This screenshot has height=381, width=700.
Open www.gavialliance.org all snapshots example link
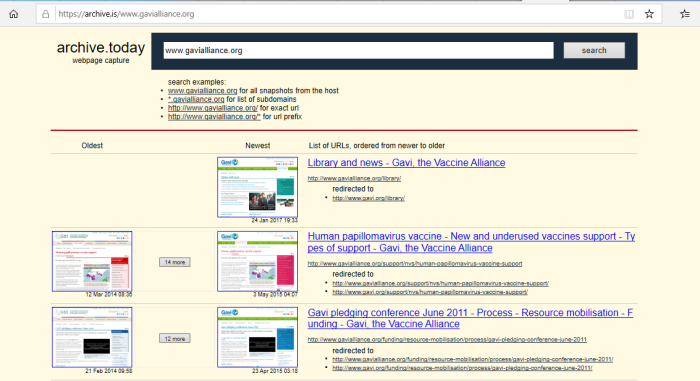pos(202,91)
